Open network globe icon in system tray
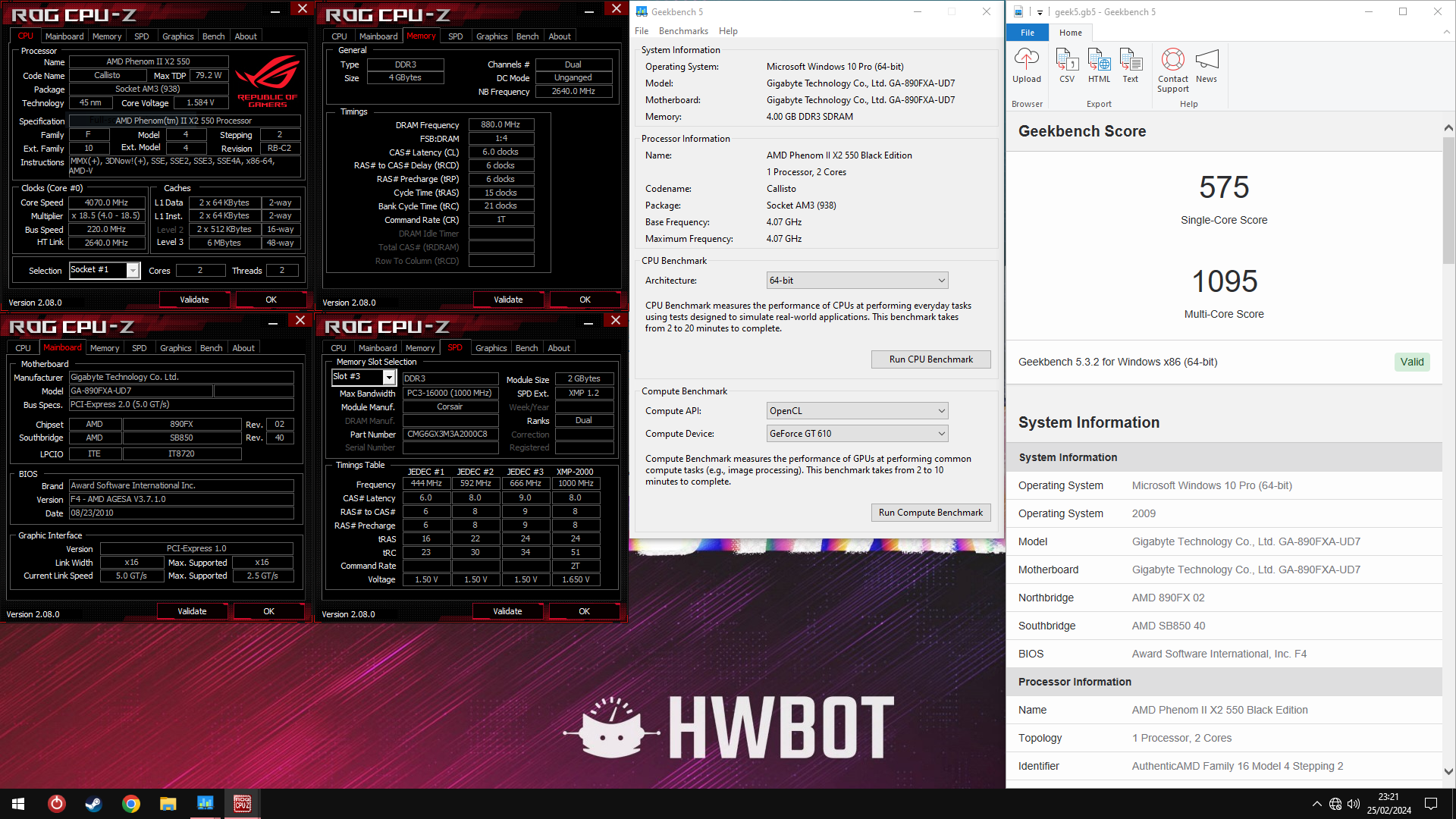This screenshot has height=819, width=1456. tap(1335, 804)
